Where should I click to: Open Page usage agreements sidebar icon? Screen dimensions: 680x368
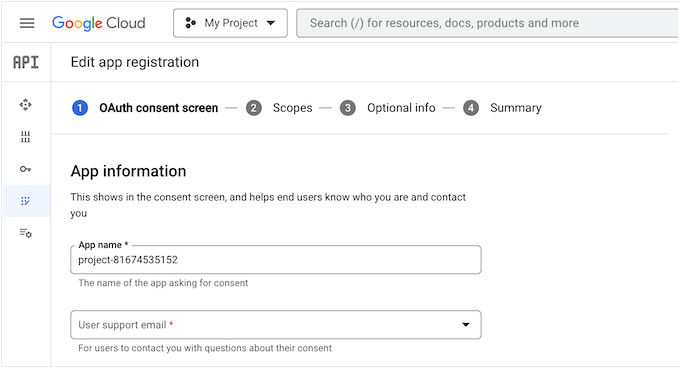(26, 233)
